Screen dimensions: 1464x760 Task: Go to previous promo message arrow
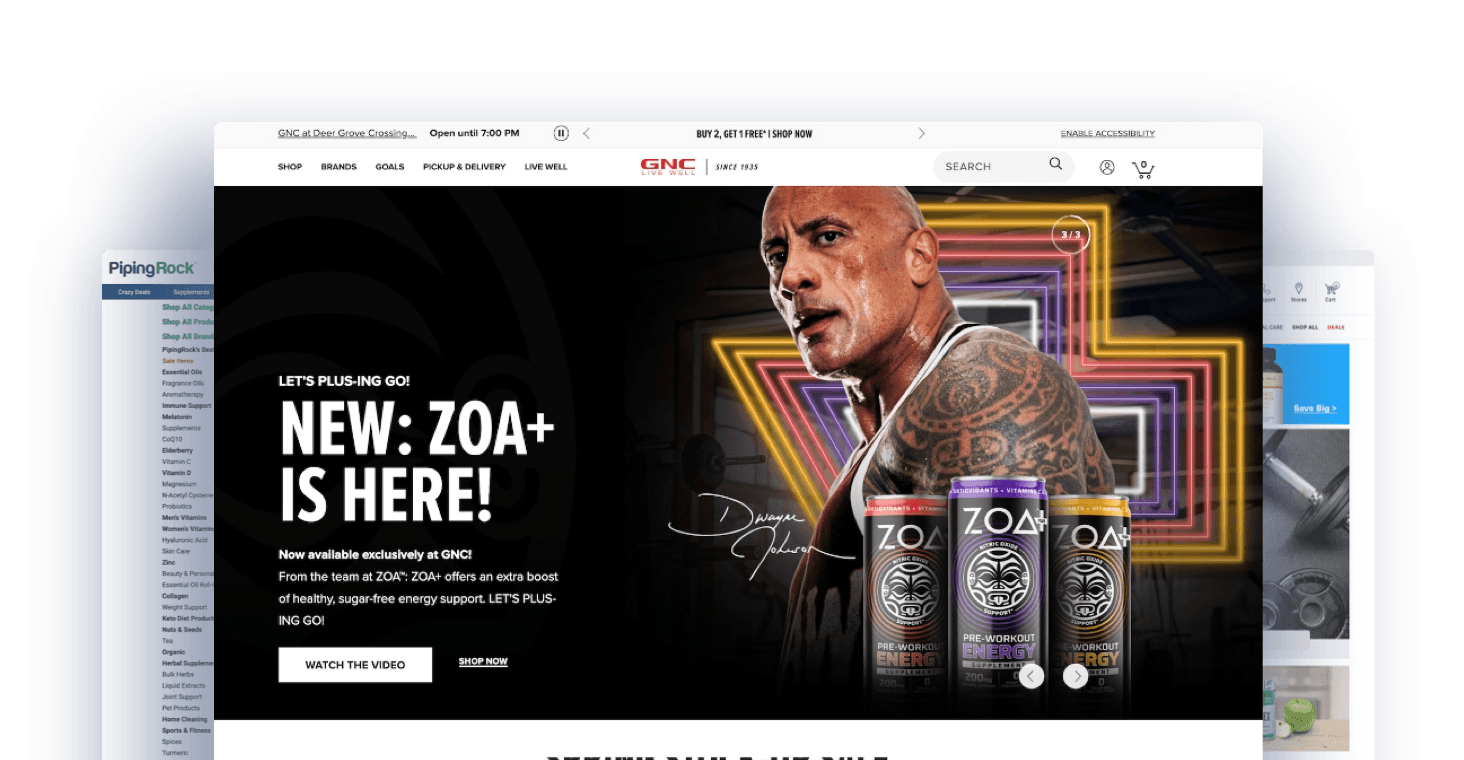point(587,133)
